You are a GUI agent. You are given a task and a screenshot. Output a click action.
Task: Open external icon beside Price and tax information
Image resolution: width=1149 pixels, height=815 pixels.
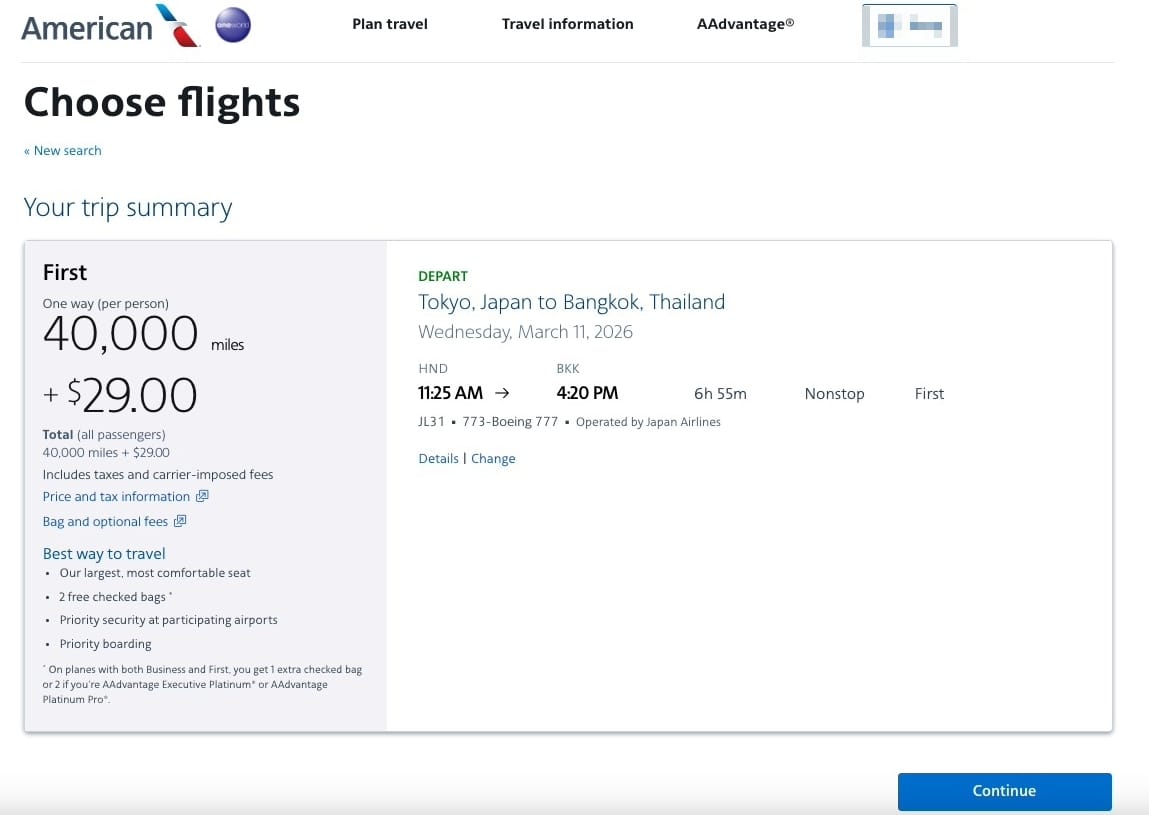[x=202, y=496]
